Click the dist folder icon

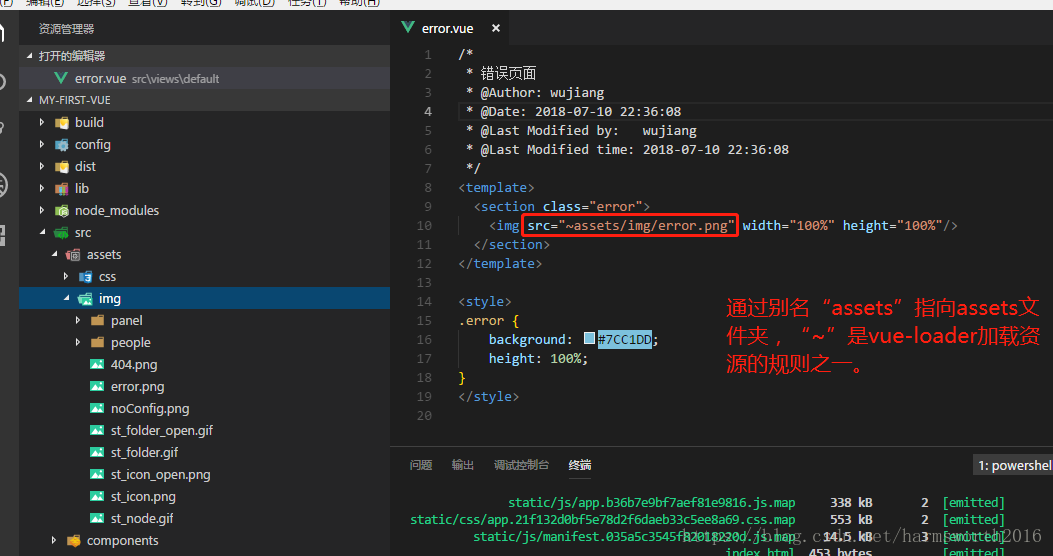point(62,167)
